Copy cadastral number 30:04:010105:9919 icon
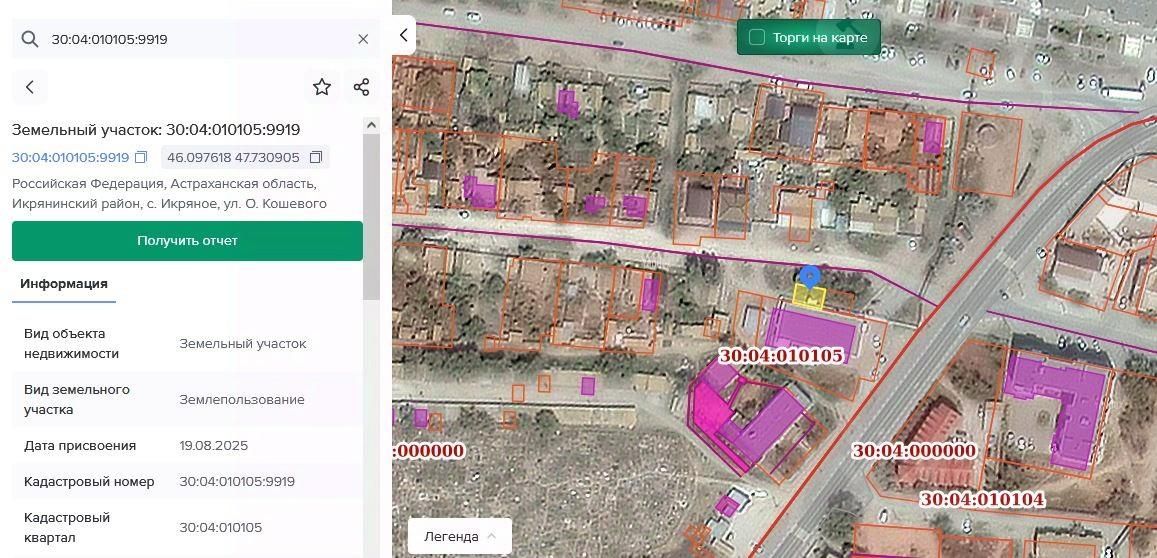 tap(141, 157)
